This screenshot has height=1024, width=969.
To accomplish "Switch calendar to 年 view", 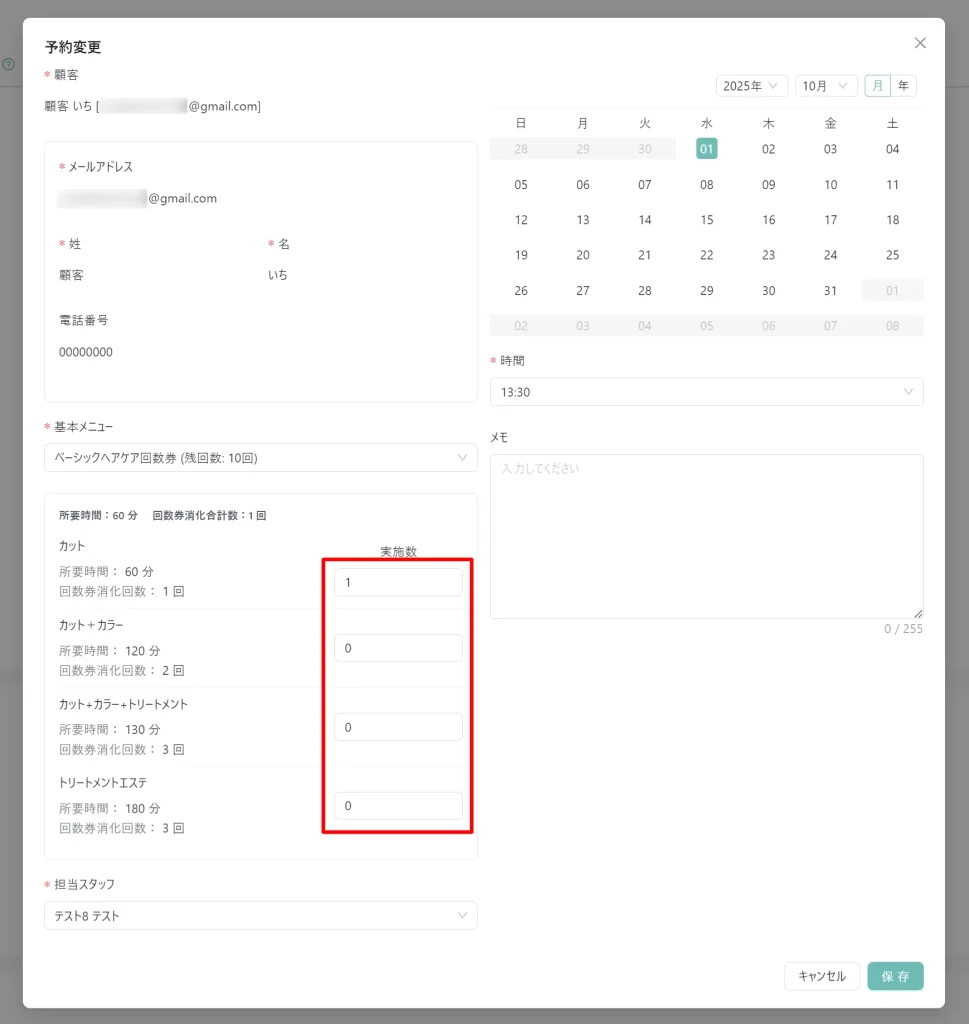I will tap(903, 86).
